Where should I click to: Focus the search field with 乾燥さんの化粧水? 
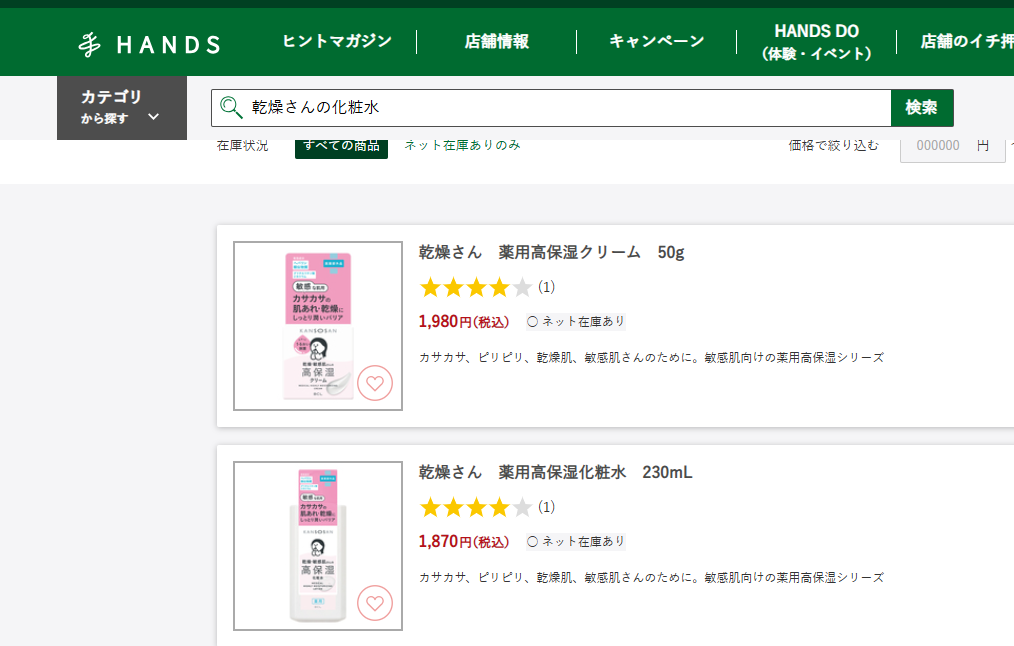coord(551,107)
